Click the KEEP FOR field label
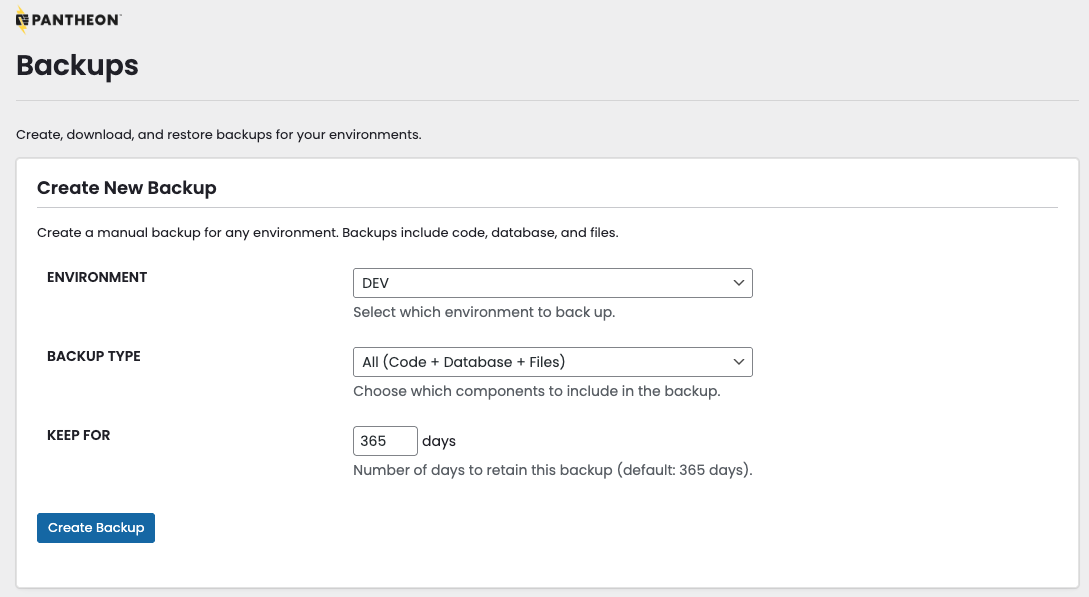1089x597 pixels. pos(79,435)
